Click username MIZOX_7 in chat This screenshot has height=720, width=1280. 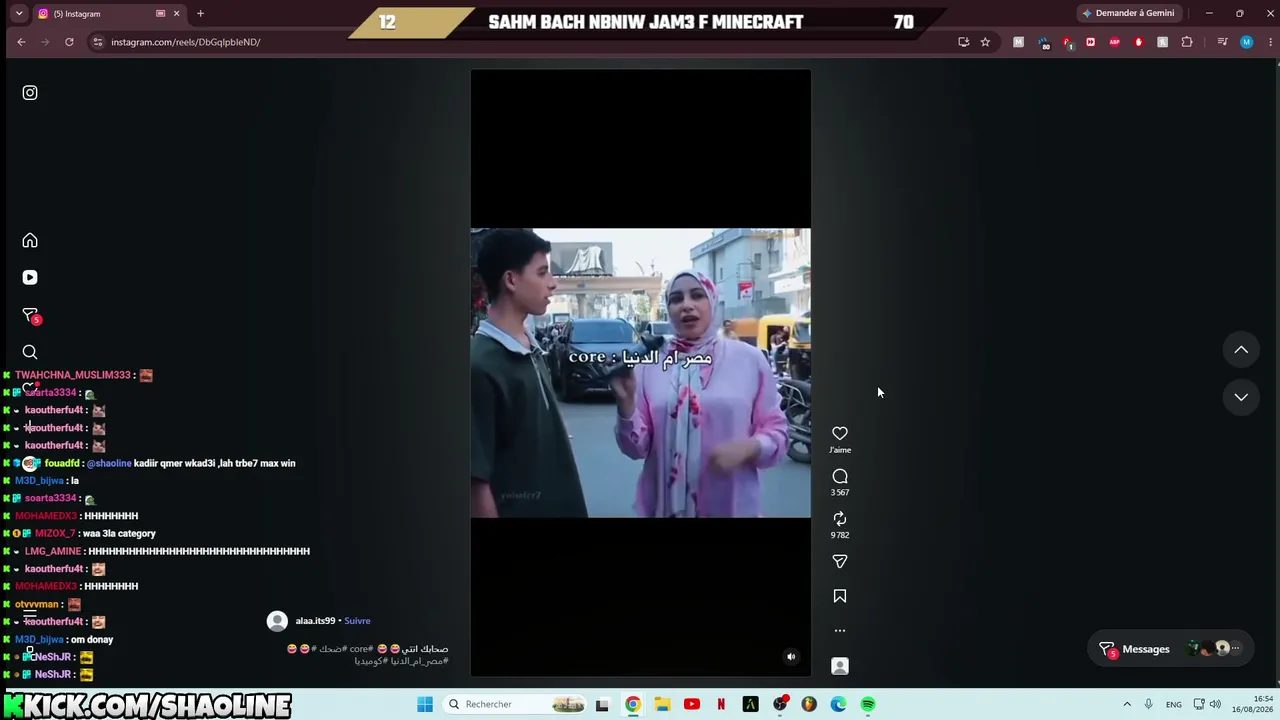(55, 533)
